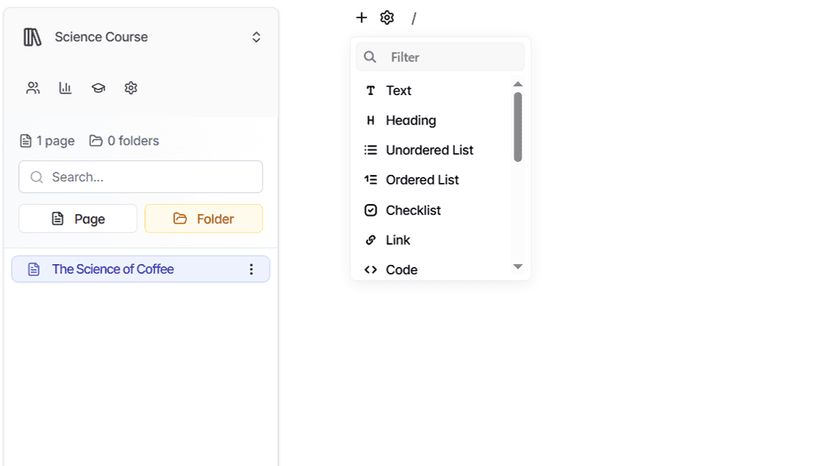Click the plus icon to add block

(361, 18)
